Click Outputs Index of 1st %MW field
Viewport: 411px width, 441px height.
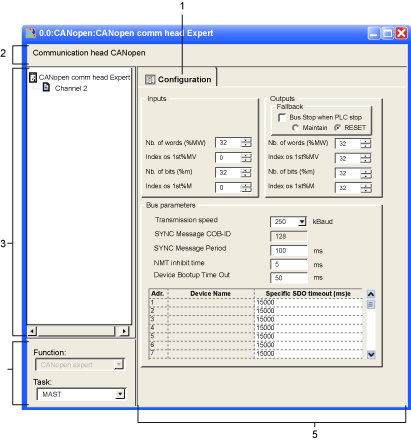[348, 158]
